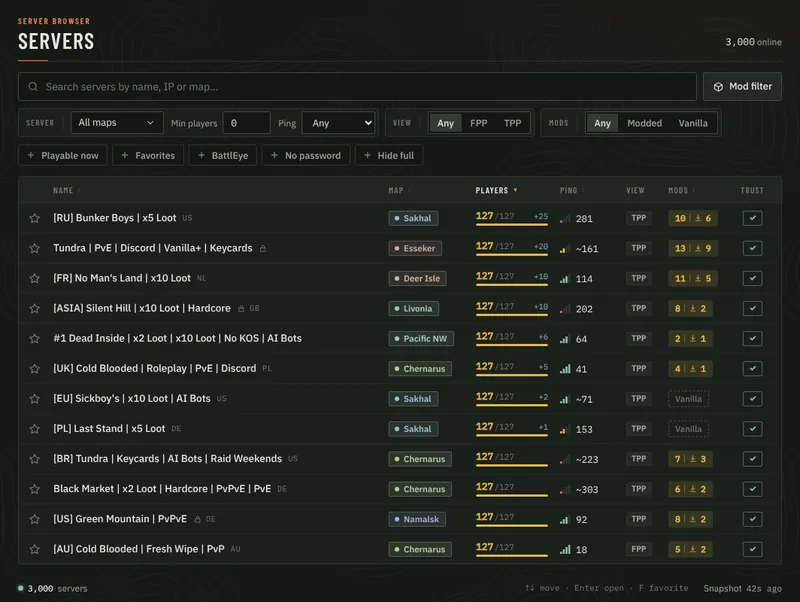Open the Ping Any dropdown
The image size is (800, 602).
click(339, 123)
